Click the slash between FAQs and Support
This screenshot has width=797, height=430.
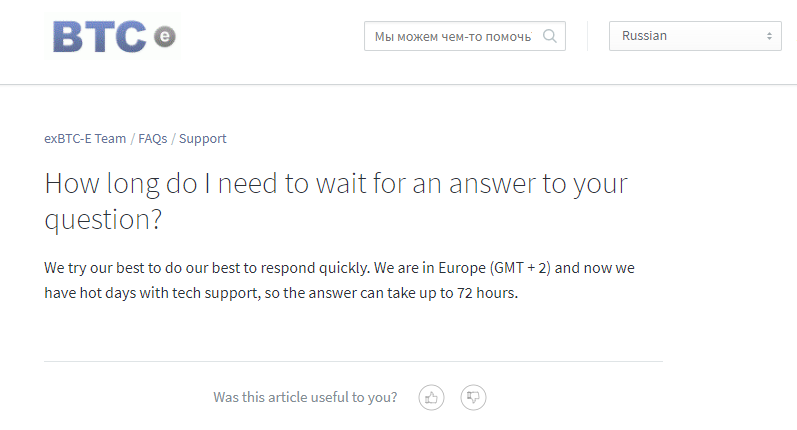pyautogui.click(x=173, y=139)
